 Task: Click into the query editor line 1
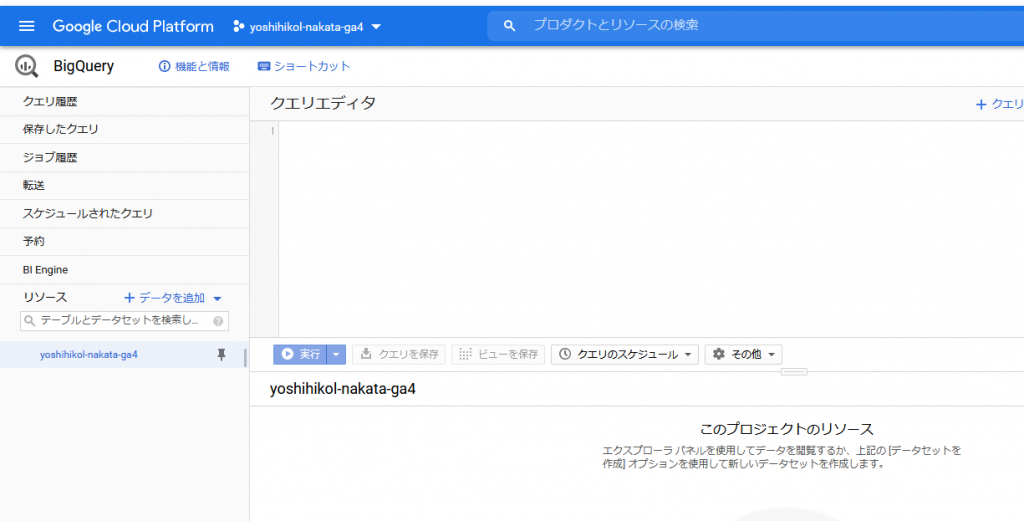650,131
